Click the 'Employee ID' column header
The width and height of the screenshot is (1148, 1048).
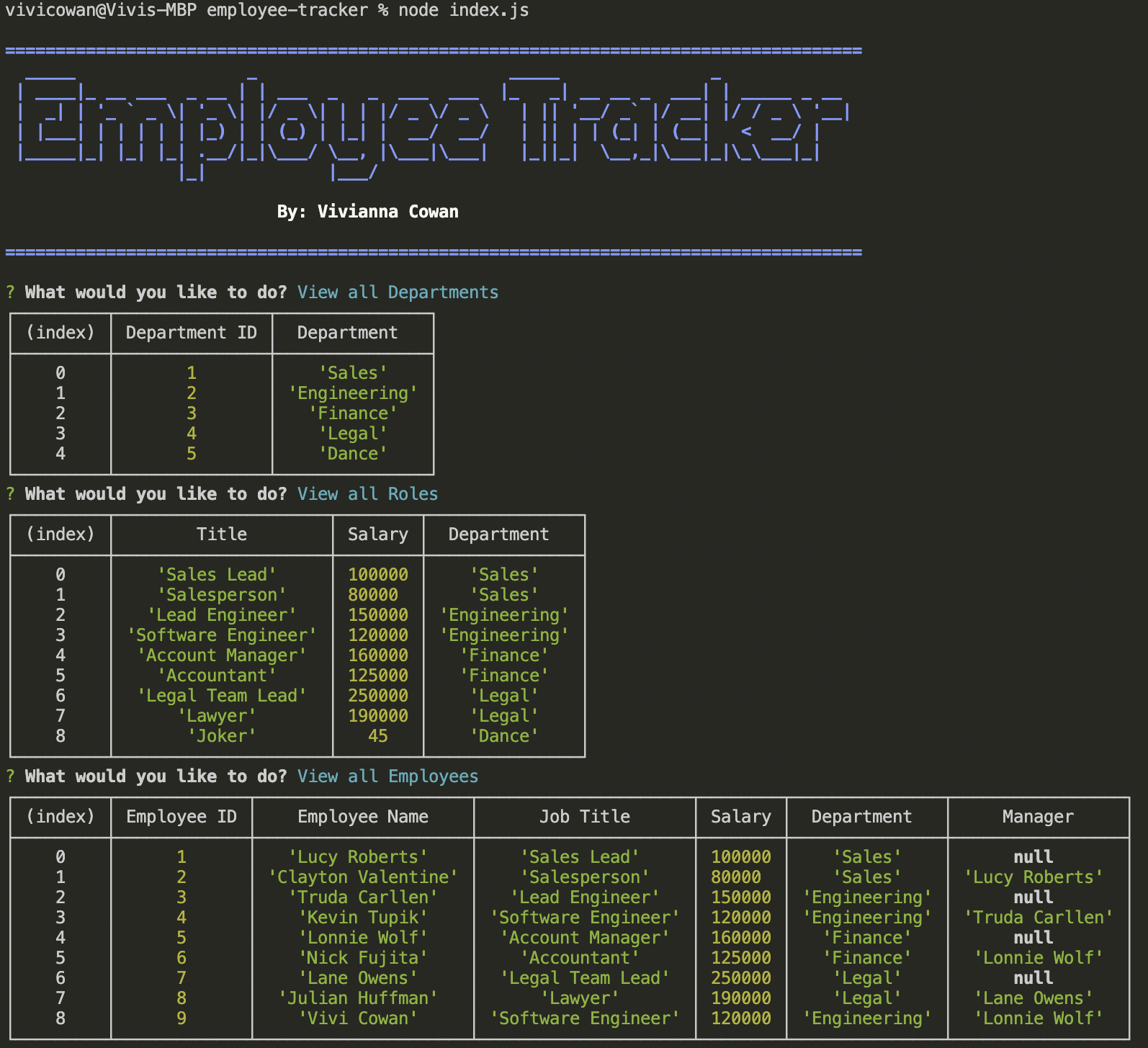click(181, 817)
